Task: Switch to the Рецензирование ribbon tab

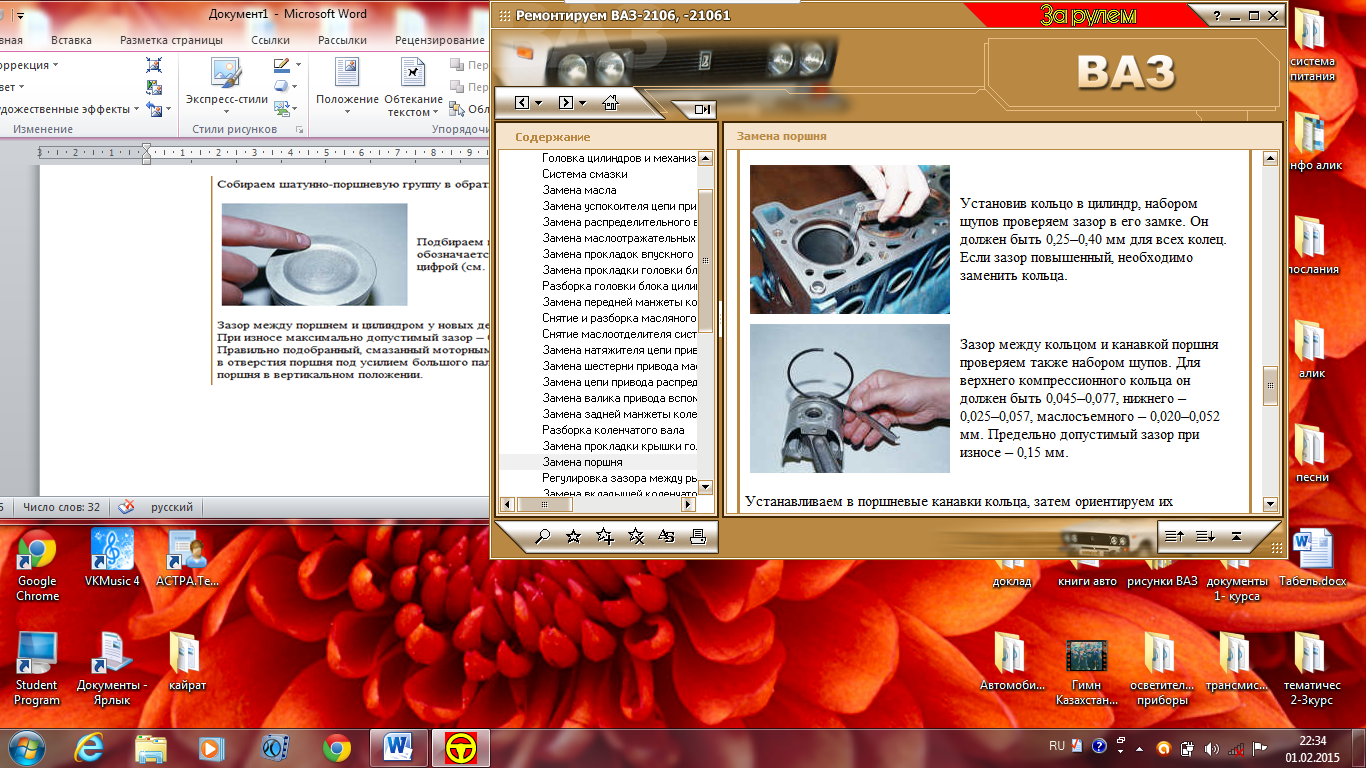Action: click(440, 40)
